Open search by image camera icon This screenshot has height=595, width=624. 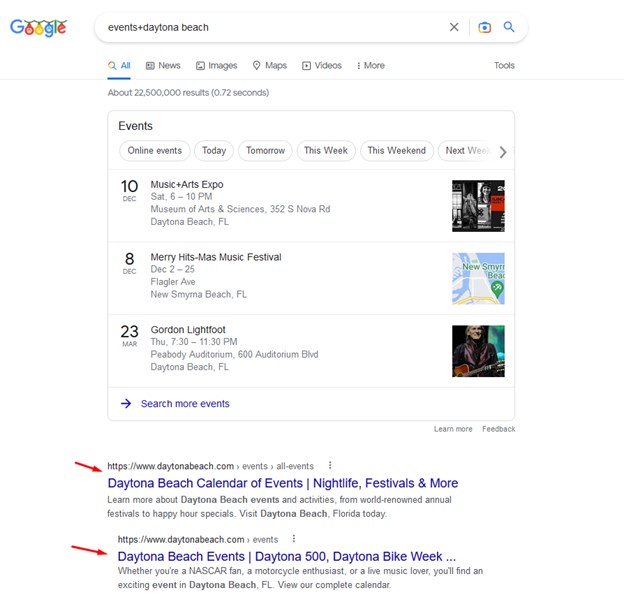click(x=484, y=27)
